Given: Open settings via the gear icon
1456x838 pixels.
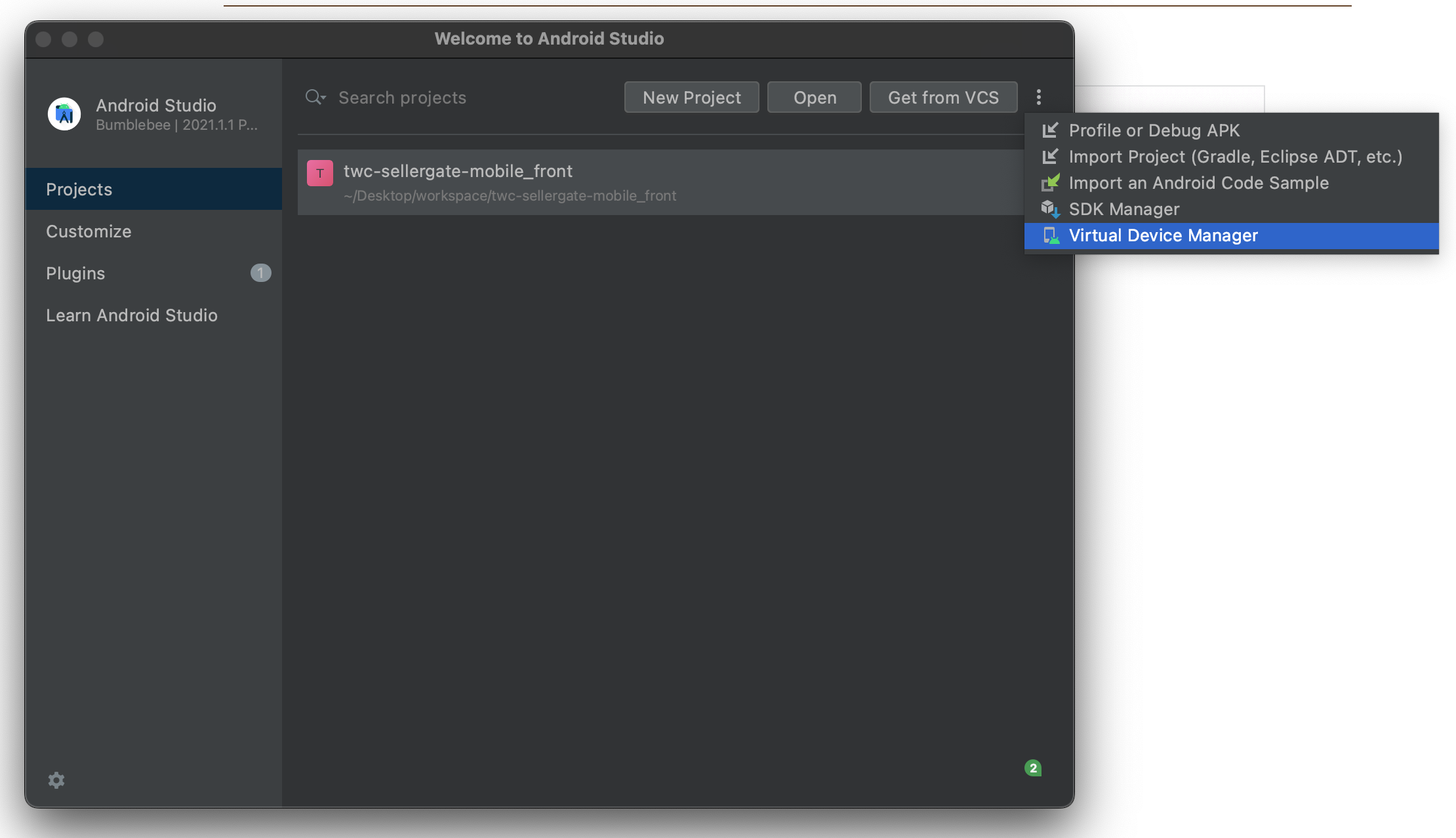Looking at the screenshot, I should 56,780.
